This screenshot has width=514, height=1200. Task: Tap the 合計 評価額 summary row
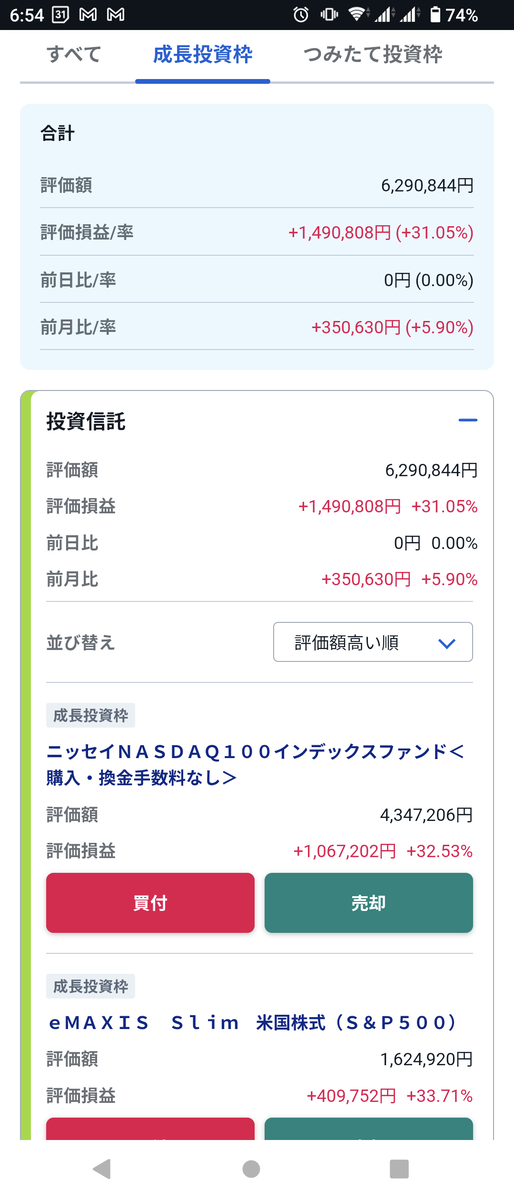click(x=257, y=185)
